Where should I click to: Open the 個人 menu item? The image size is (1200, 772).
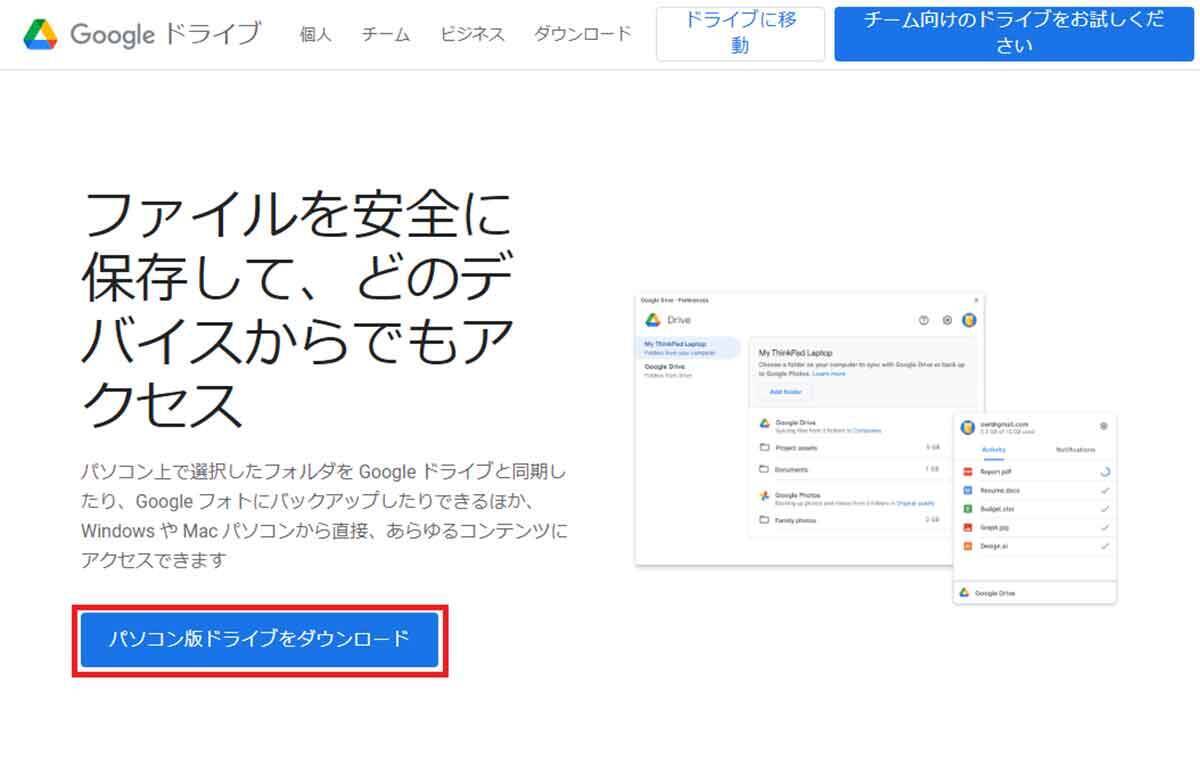[x=315, y=34]
